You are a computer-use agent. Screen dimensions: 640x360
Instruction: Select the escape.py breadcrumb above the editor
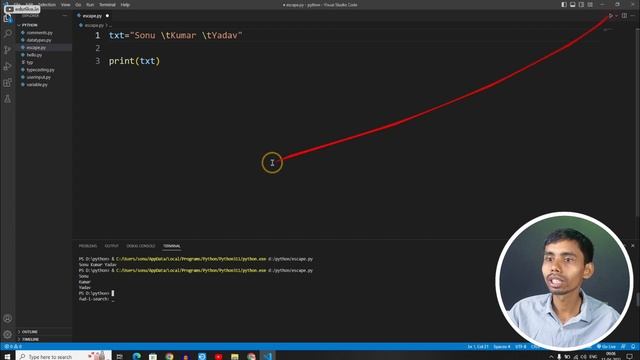click(x=94, y=25)
